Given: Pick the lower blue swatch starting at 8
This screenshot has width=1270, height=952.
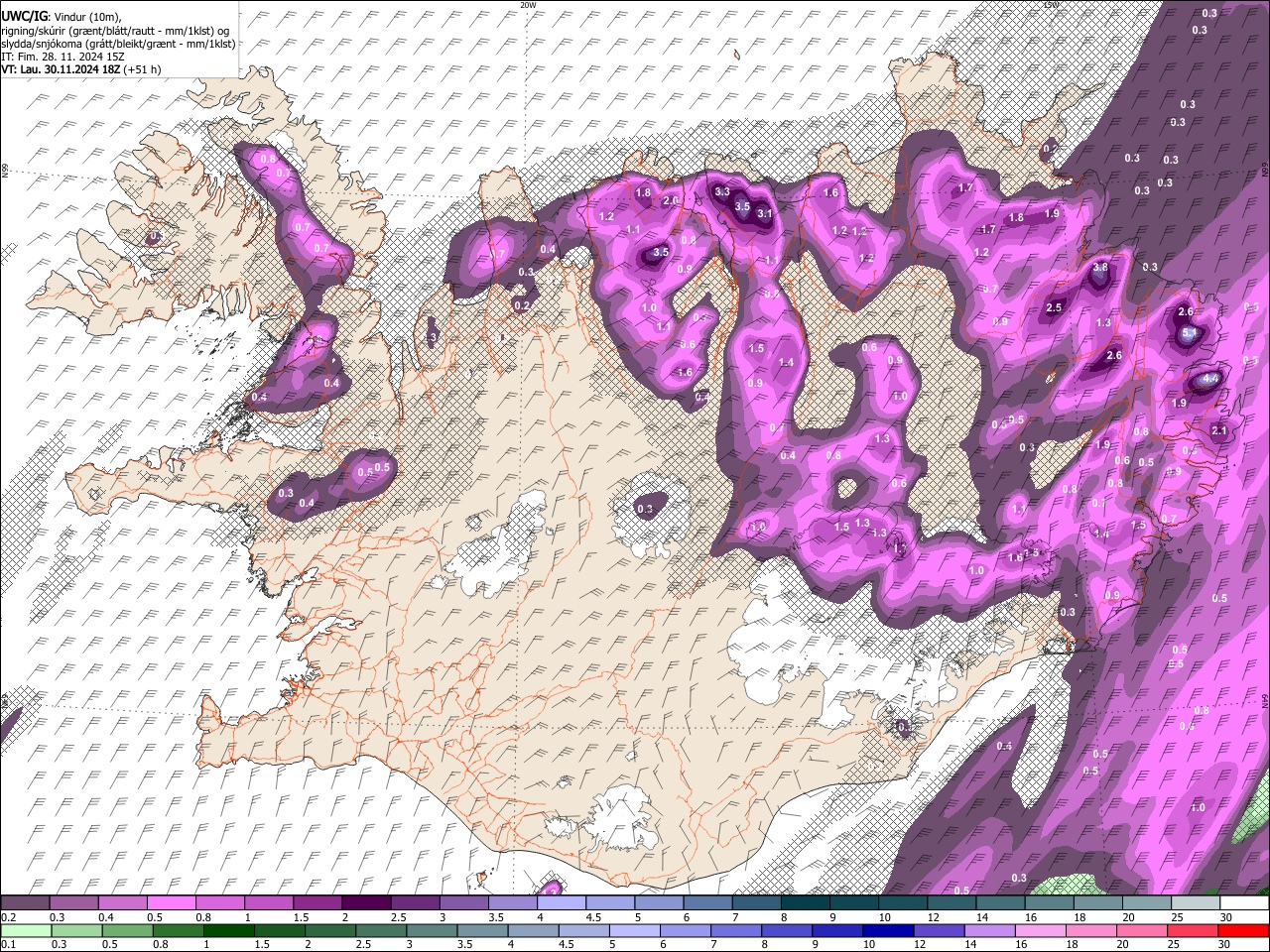Looking at the screenshot, I should 786,931.
